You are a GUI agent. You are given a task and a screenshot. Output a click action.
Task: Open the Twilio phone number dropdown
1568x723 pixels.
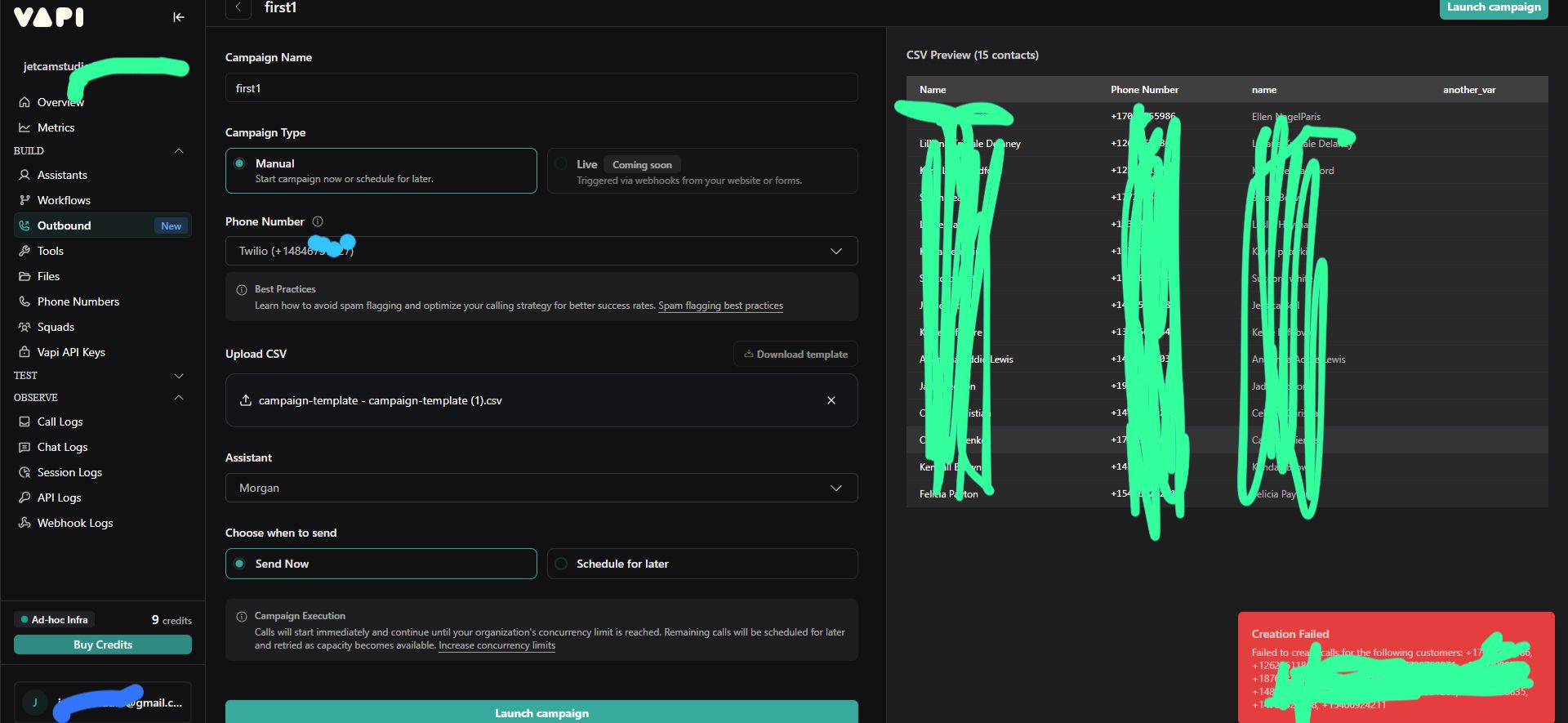pos(541,251)
